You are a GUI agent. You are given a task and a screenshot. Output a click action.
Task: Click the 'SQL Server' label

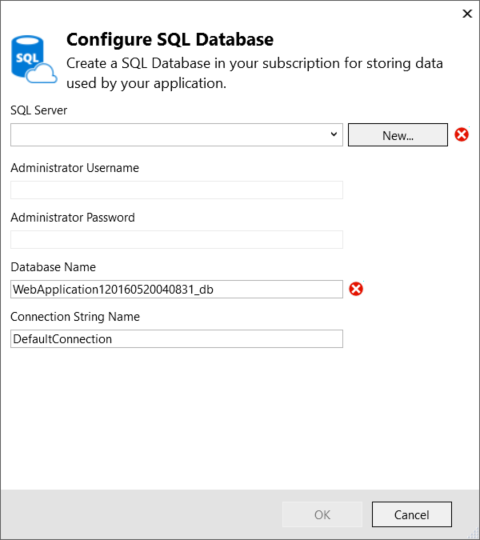[x=39, y=110]
